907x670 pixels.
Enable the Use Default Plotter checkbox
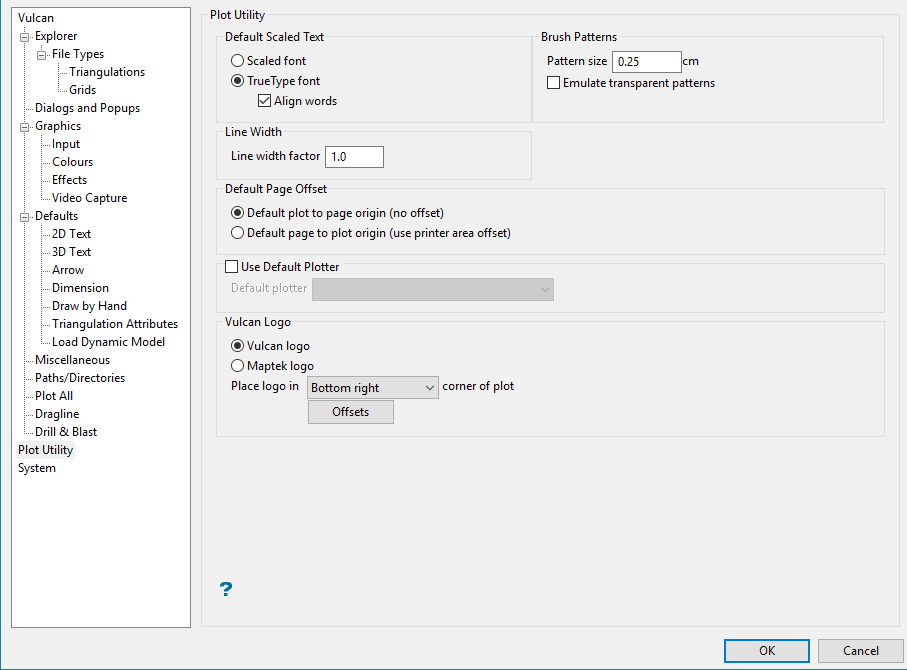[231, 267]
